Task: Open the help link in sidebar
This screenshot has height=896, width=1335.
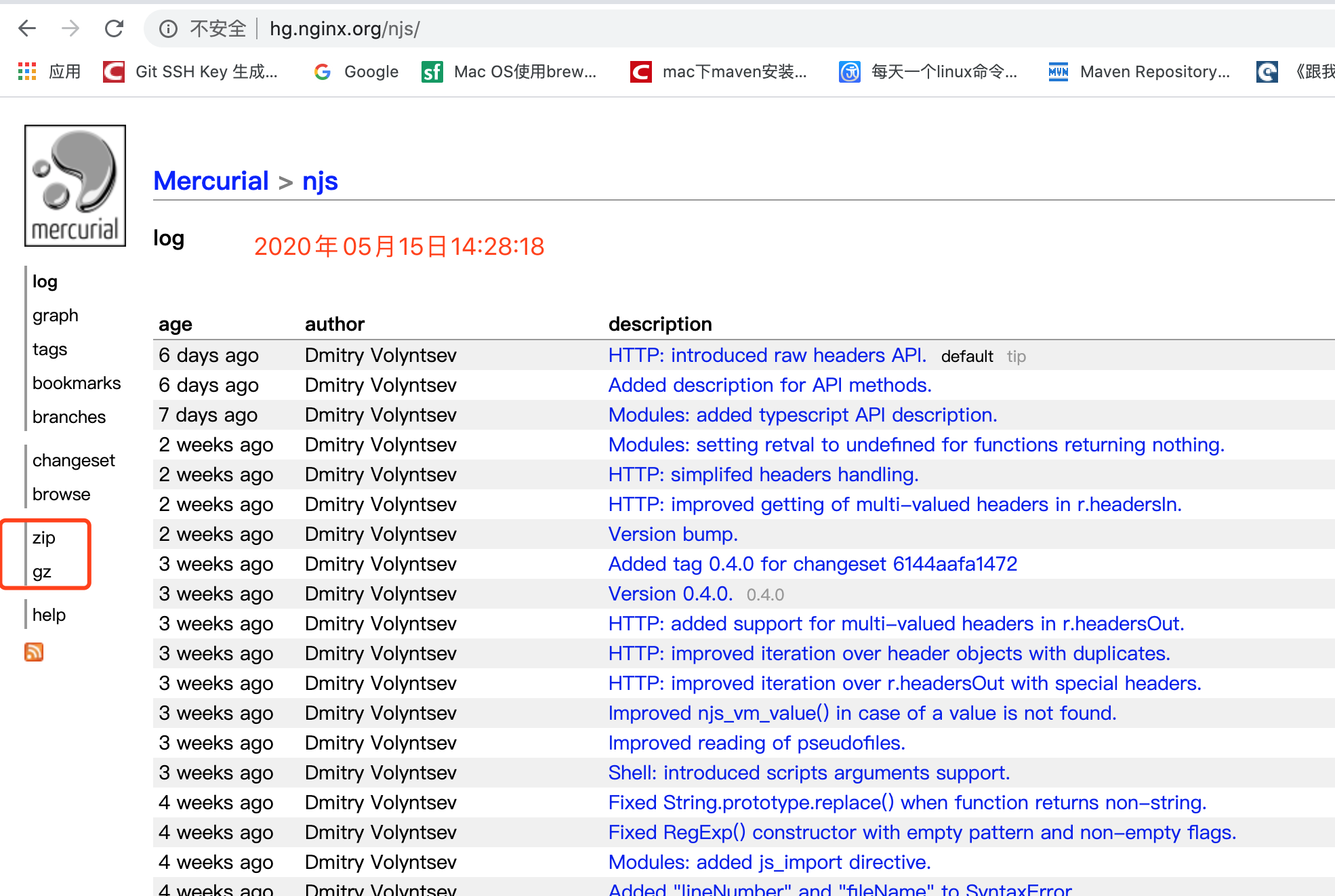Action: point(49,615)
